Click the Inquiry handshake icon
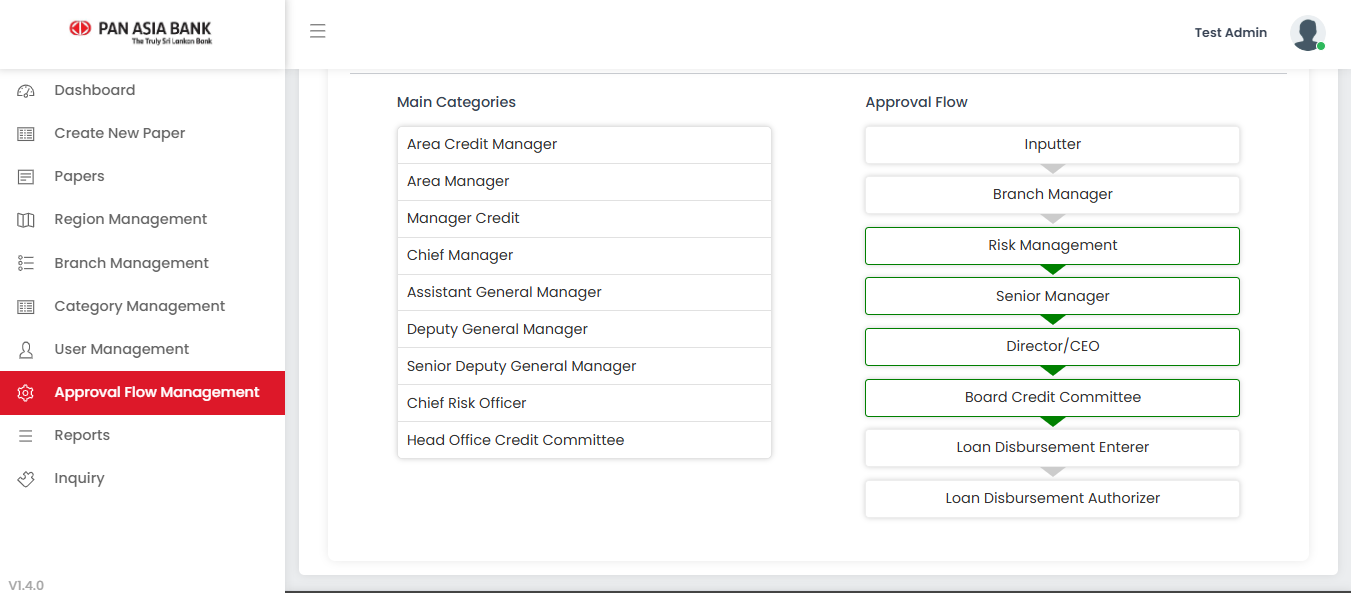Image resolution: width=1351 pixels, height=593 pixels. coord(26,479)
